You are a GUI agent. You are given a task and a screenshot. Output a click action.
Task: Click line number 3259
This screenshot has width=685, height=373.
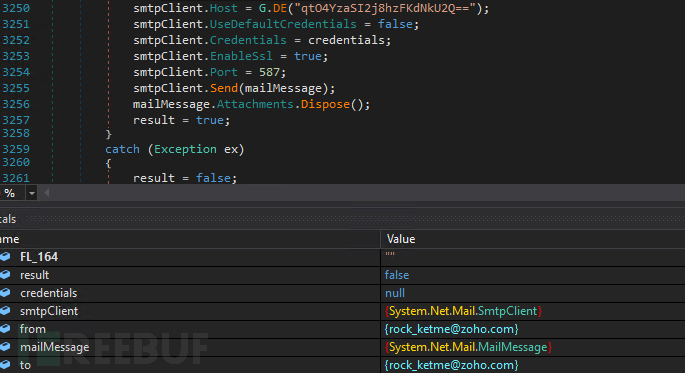point(16,149)
